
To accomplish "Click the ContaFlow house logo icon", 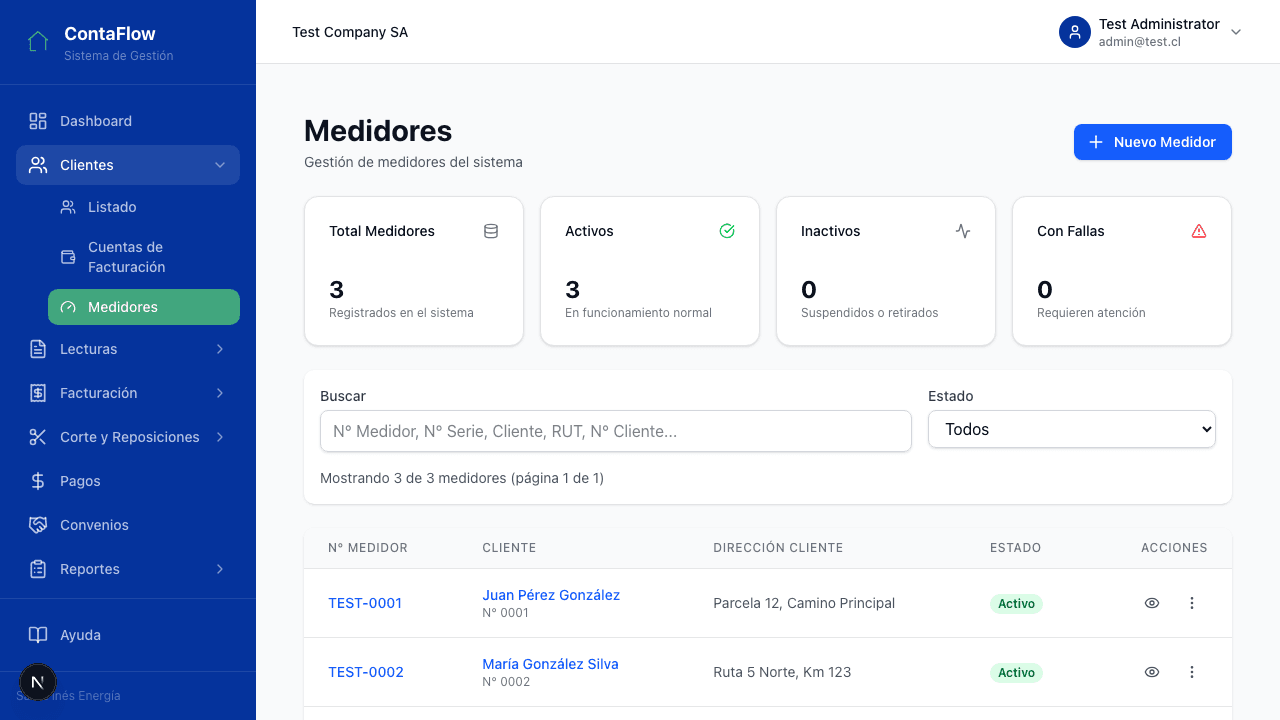I will pyautogui.click(x=38, y=42).
